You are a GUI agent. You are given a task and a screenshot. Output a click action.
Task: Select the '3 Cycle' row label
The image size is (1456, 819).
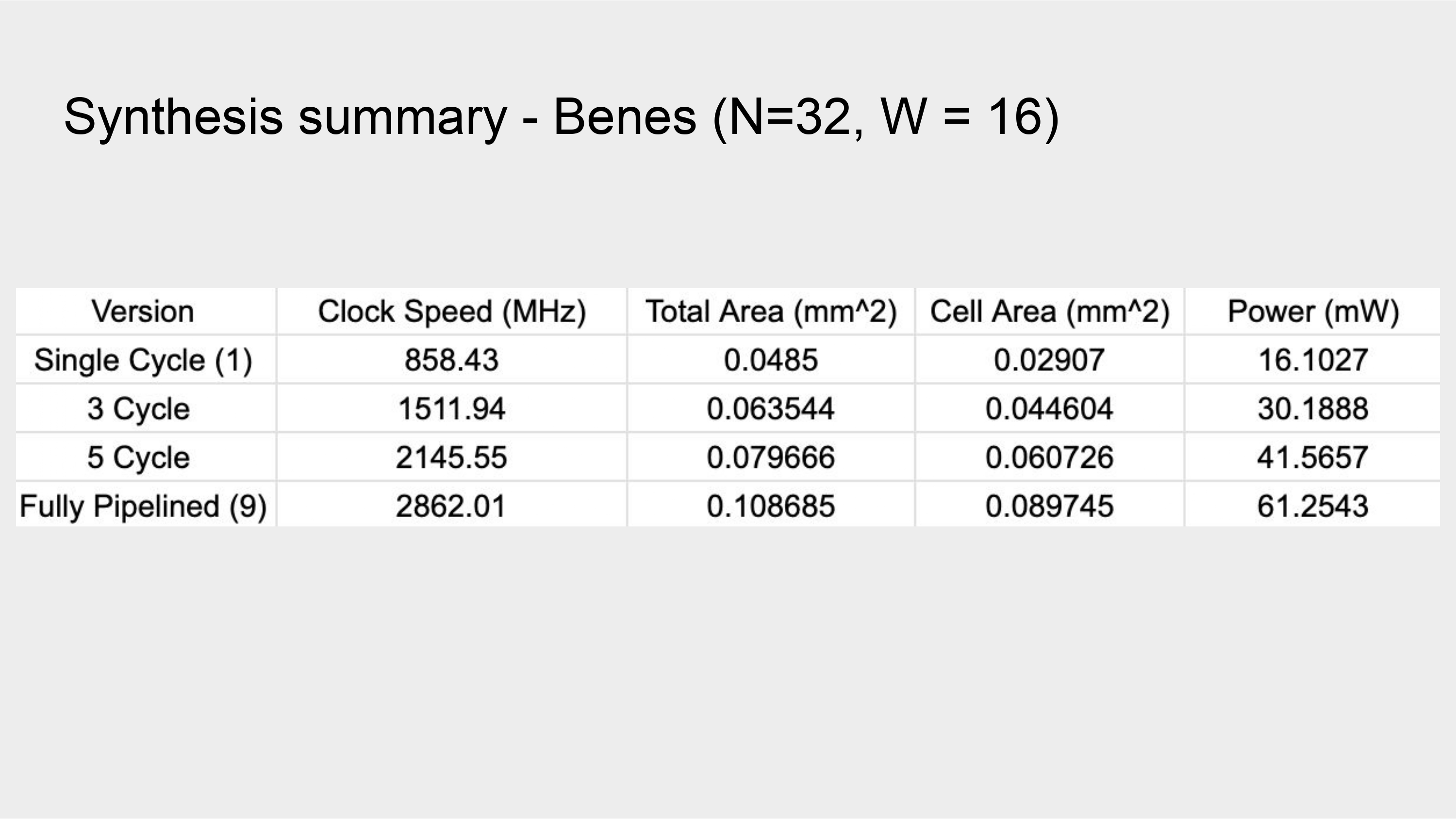click(138, 409)
